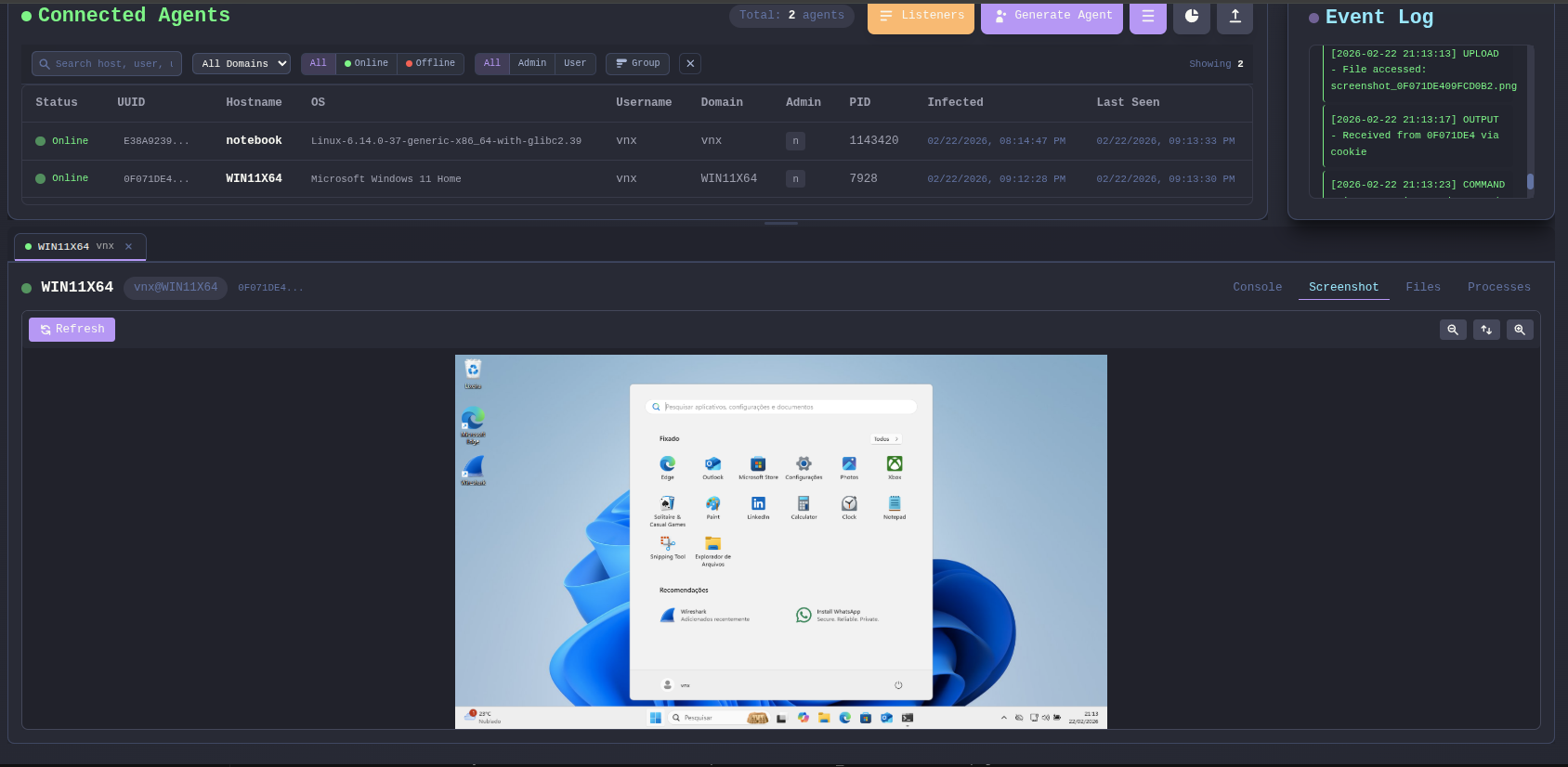Open the All Domains dropdown
1568x767 pixels.
tap(242, 63)
